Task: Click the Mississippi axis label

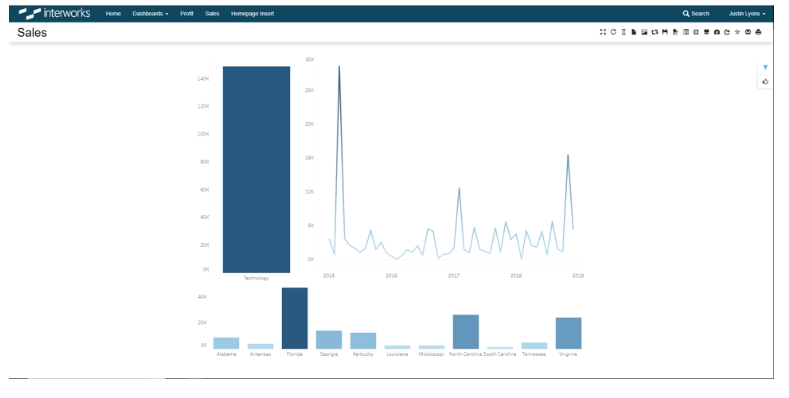Action: click(431, 354)
